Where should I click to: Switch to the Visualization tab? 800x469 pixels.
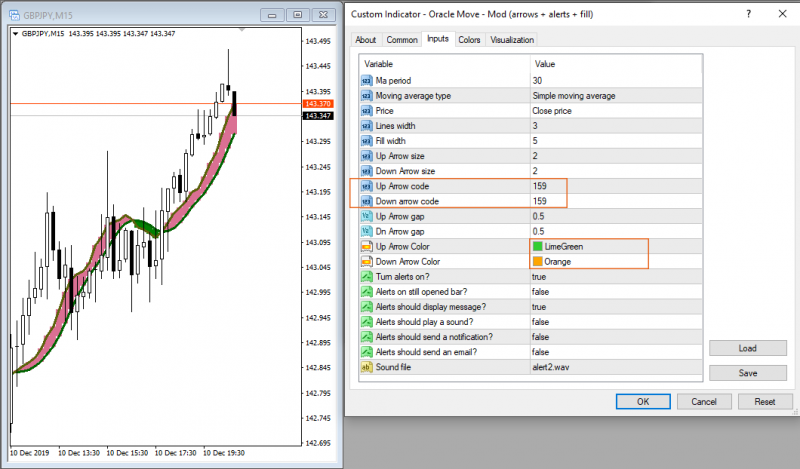(x=512, y=40)
